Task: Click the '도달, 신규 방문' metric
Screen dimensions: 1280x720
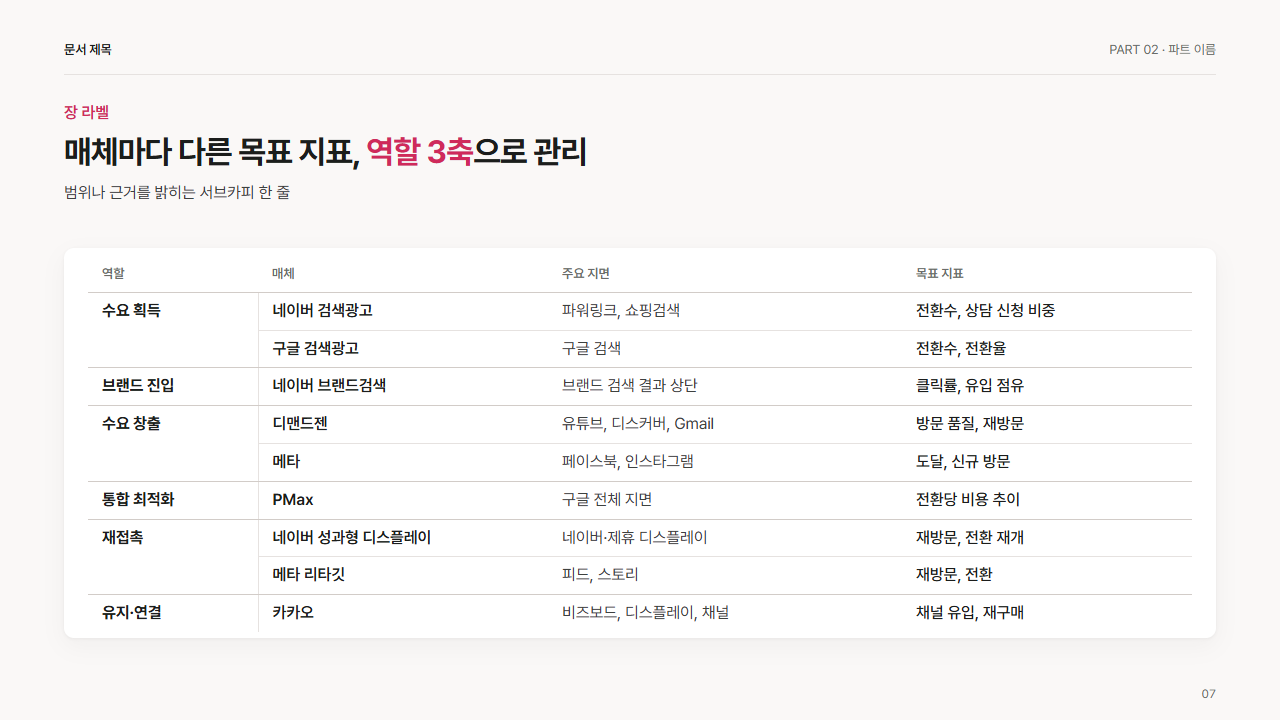Action: 963,461
